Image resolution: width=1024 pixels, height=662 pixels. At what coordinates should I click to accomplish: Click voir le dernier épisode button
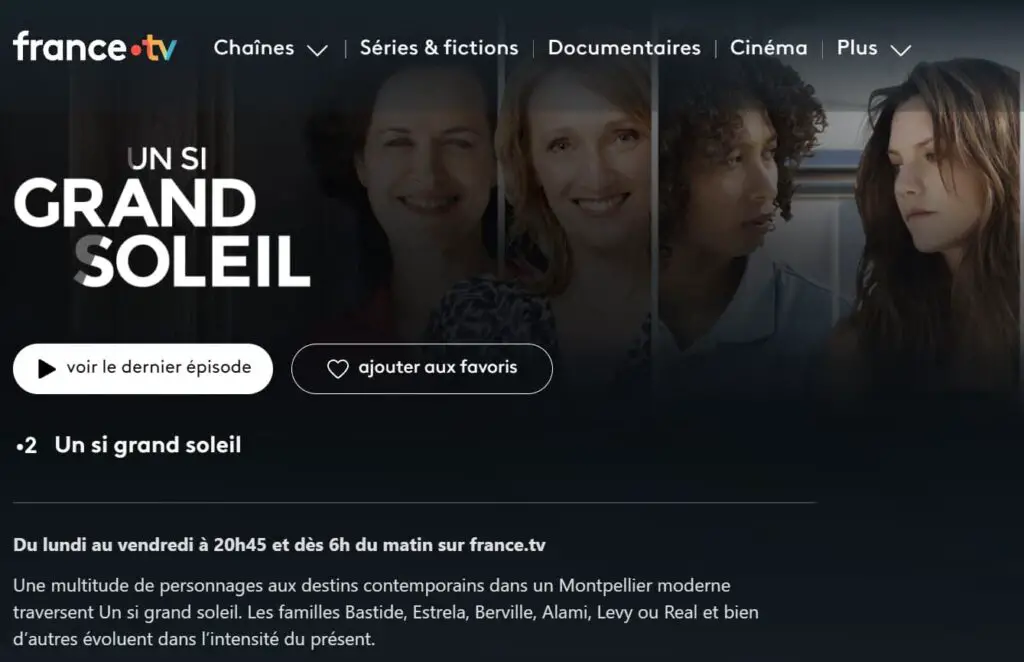point(143,369)
